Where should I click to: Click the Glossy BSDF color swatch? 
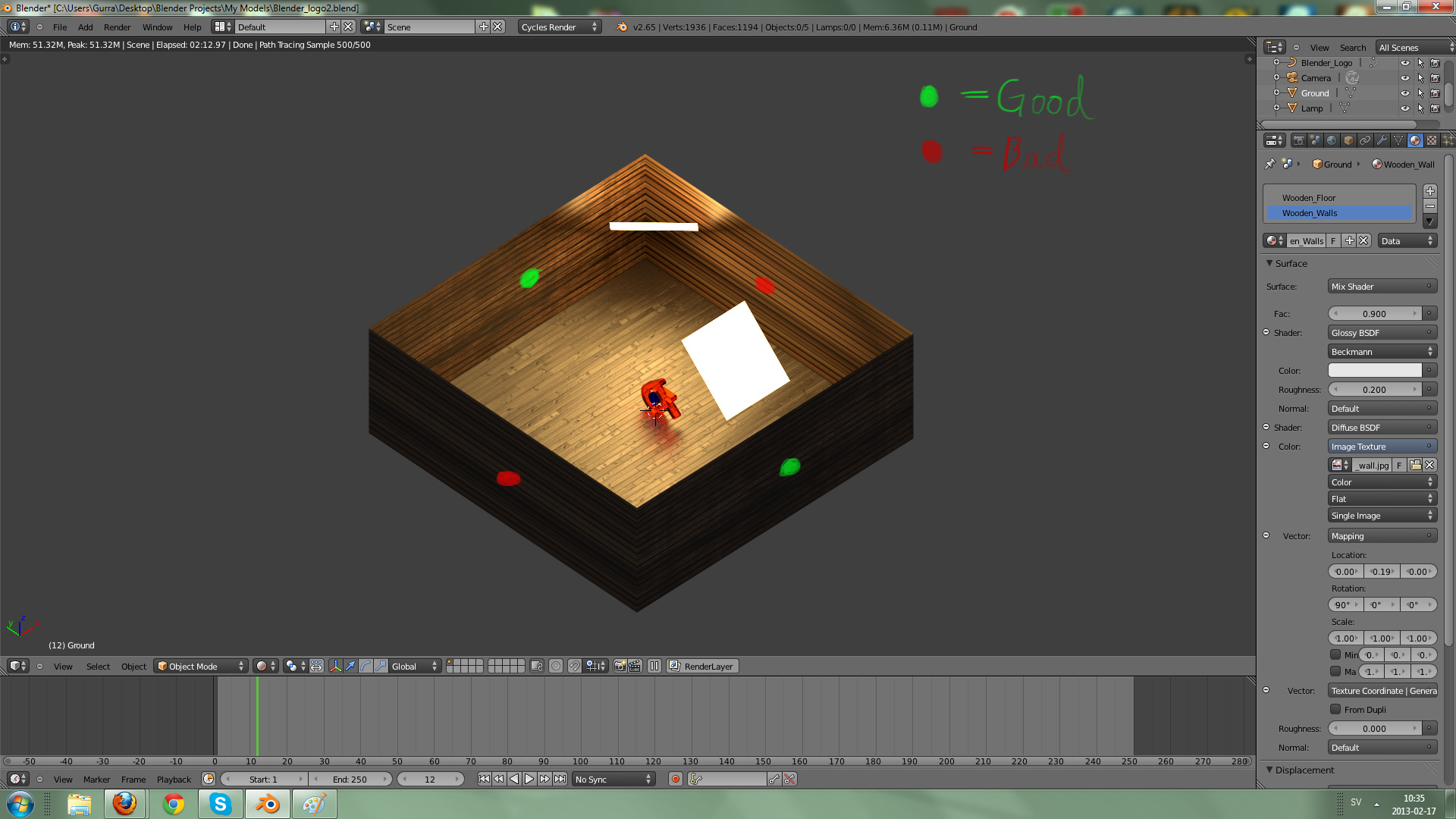(x=1375, y=370)
